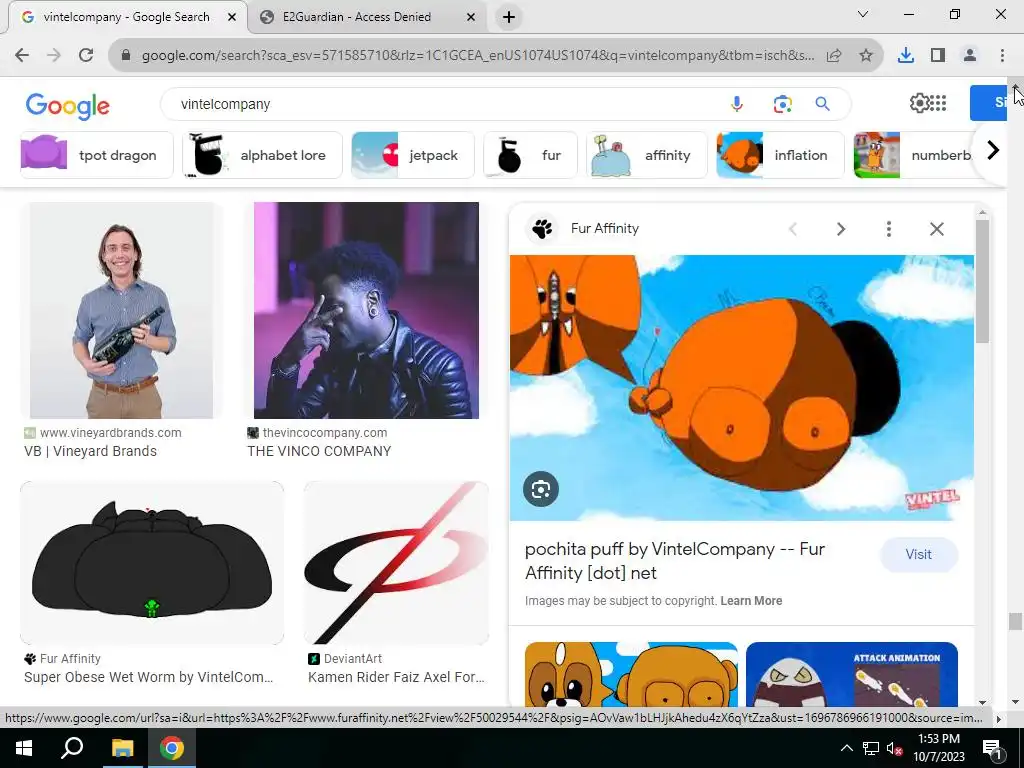Click the blue search magnifier icon
Screen dimensions: 1024x768
click(823, 104)
